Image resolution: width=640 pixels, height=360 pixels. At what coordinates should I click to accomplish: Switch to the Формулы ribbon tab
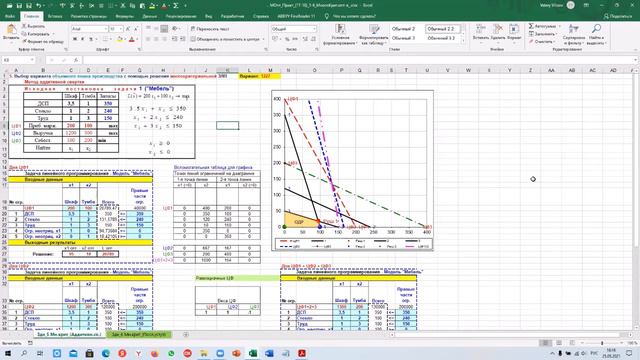point(124,16)
